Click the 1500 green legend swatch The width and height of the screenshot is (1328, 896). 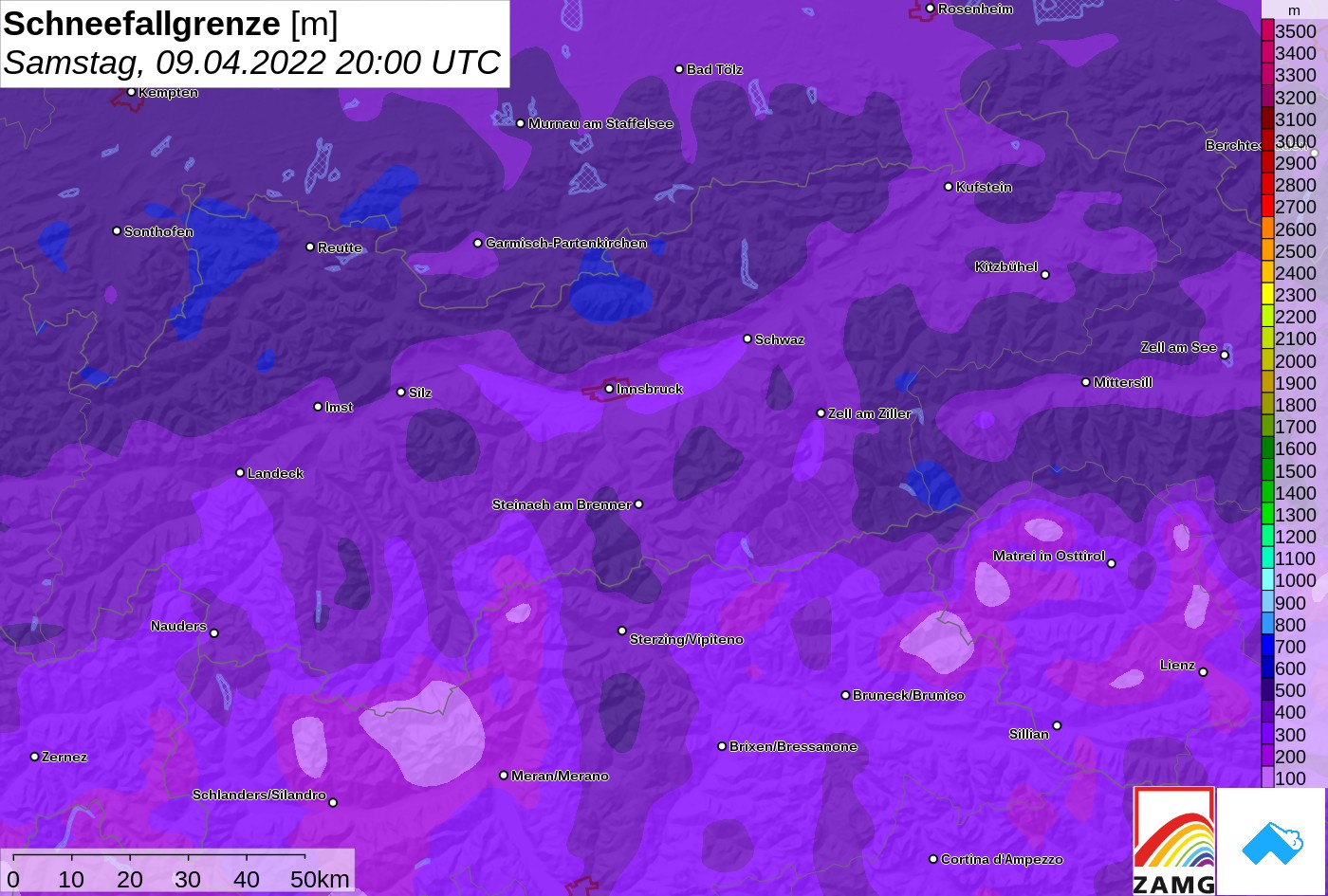click(x=1267, y=470)
